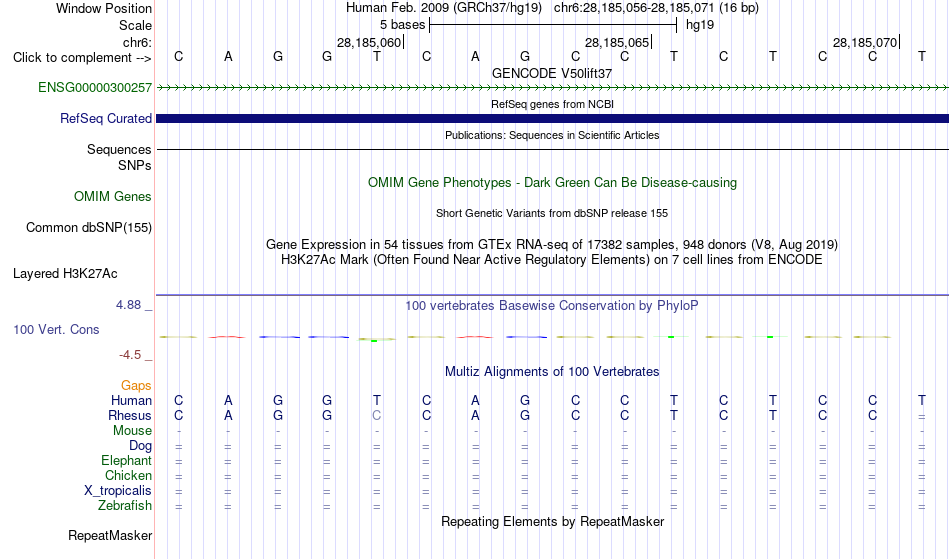Click the chr6: ruler label
Screen dimensions: 950x559
click(137, 42)
